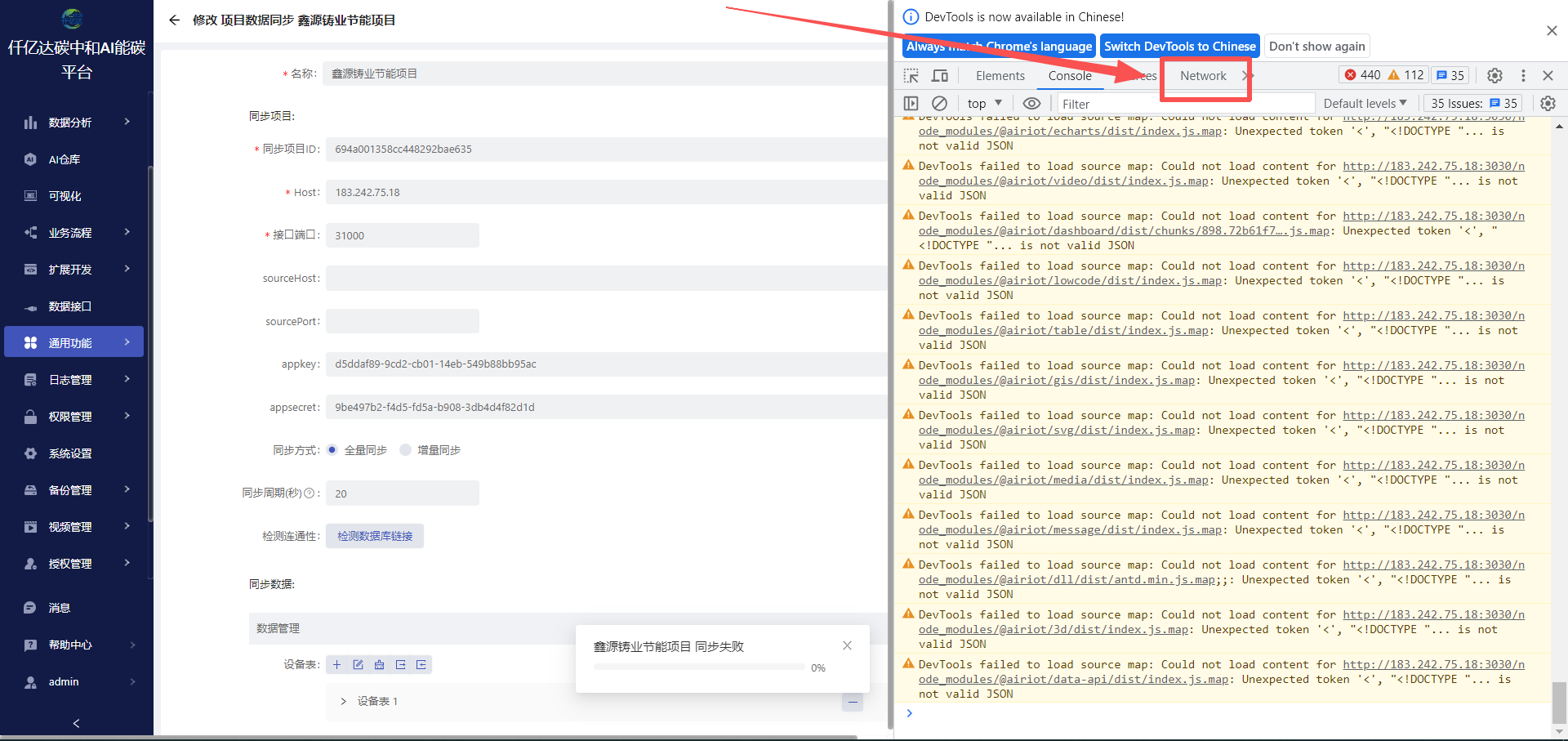
Task: Show console sidebar panel icon
Action: coord(911,104)
